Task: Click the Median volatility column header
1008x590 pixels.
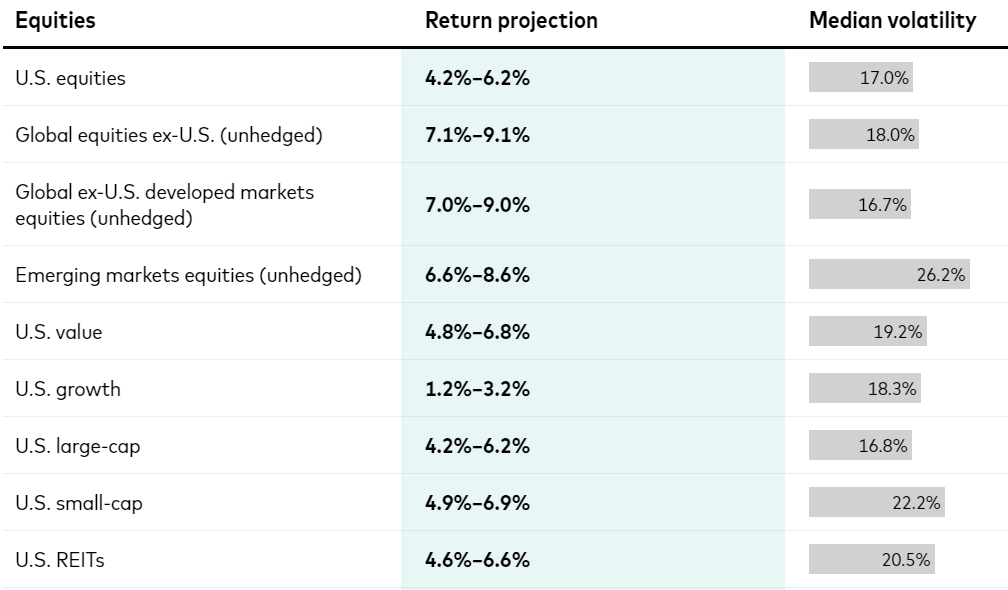Action: [892, 21]
